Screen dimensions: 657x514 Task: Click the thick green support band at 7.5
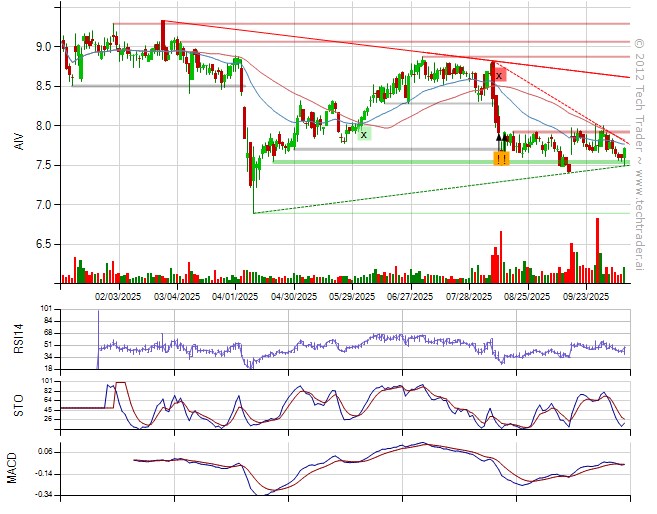pyautogui.click(x=400, y=162)
